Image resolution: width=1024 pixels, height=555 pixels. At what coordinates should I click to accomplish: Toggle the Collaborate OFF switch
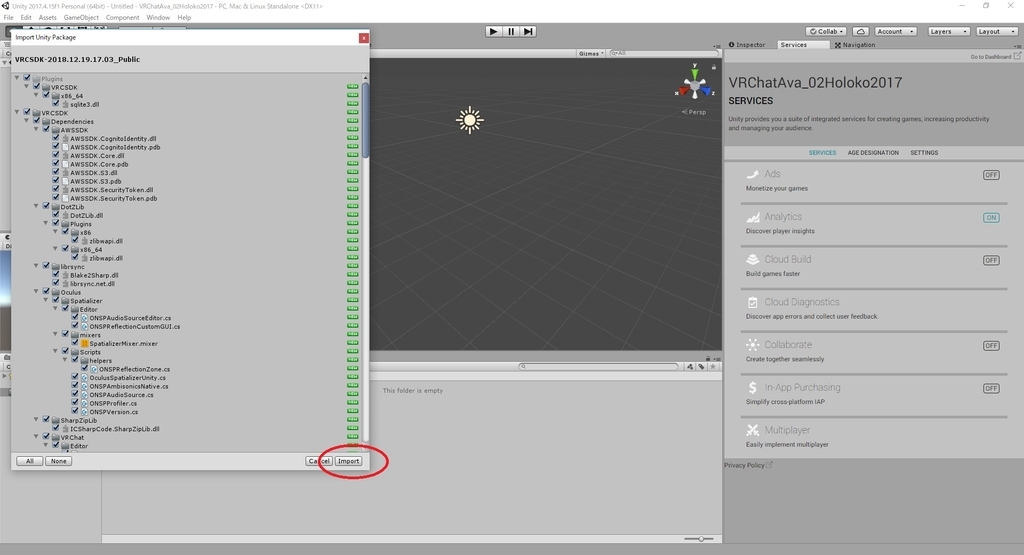991,345
